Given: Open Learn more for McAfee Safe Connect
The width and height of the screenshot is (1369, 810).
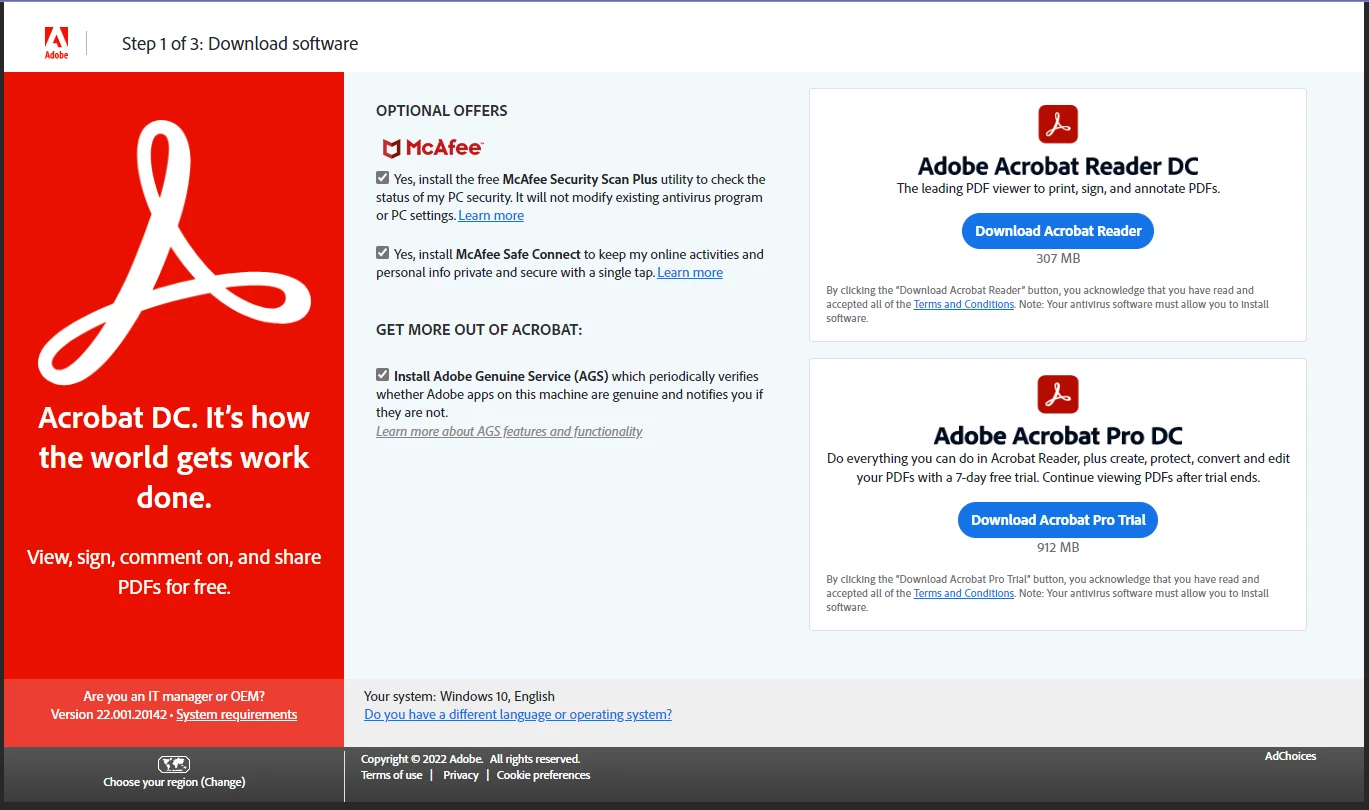Looking at the screenshot, I should pyautogui.click(x=690, y=273).
